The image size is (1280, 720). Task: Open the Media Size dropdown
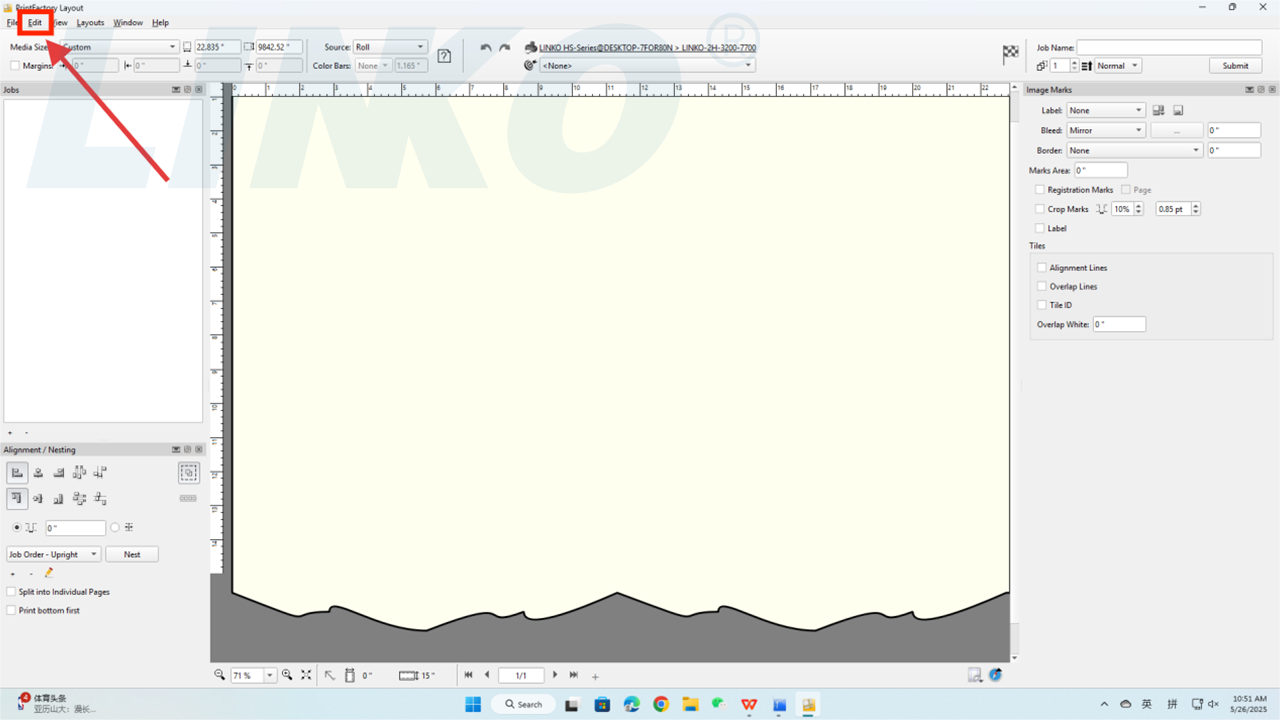[x=119, y=47]
